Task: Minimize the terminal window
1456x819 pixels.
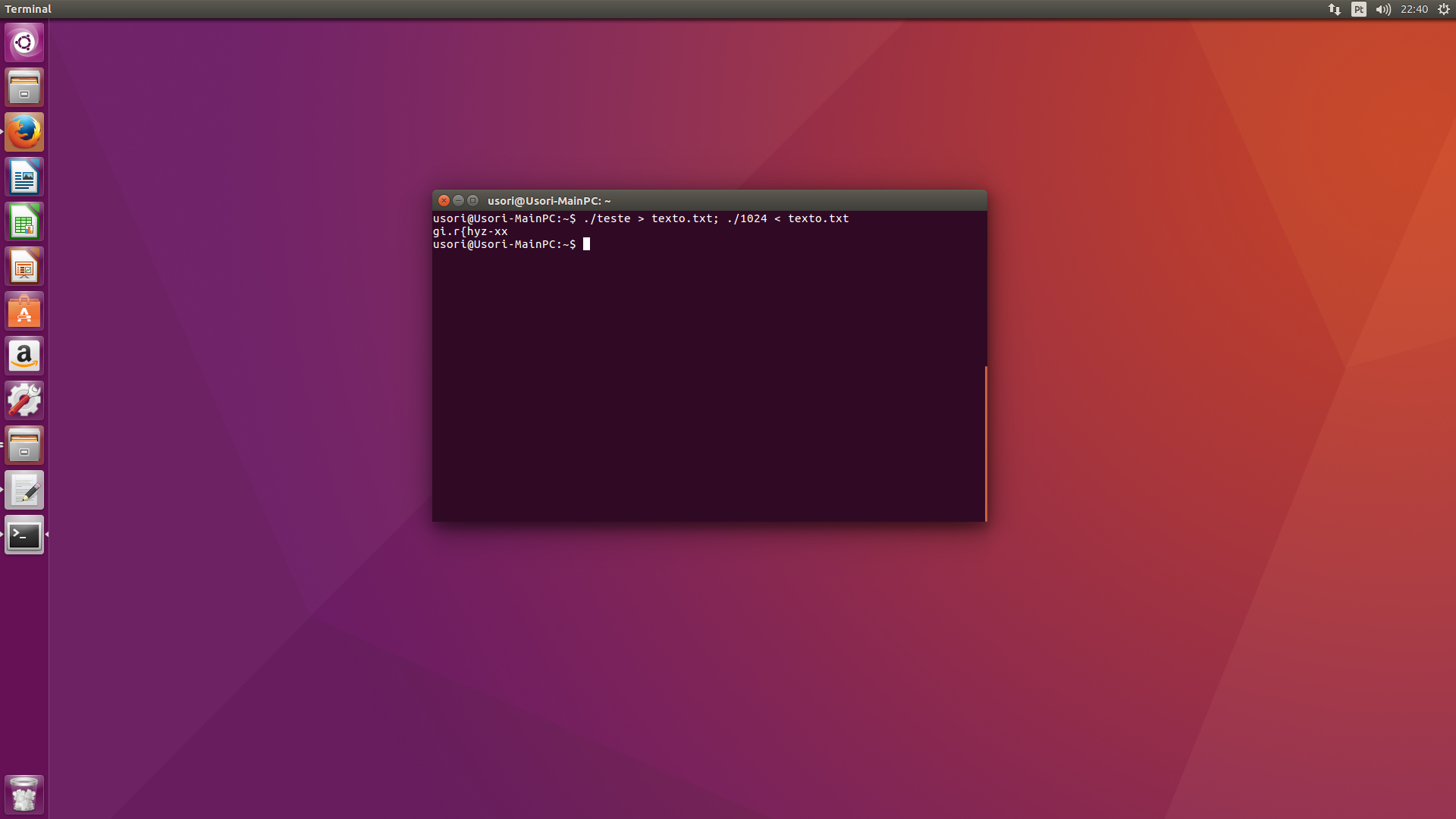Action: tap(458, 200)
